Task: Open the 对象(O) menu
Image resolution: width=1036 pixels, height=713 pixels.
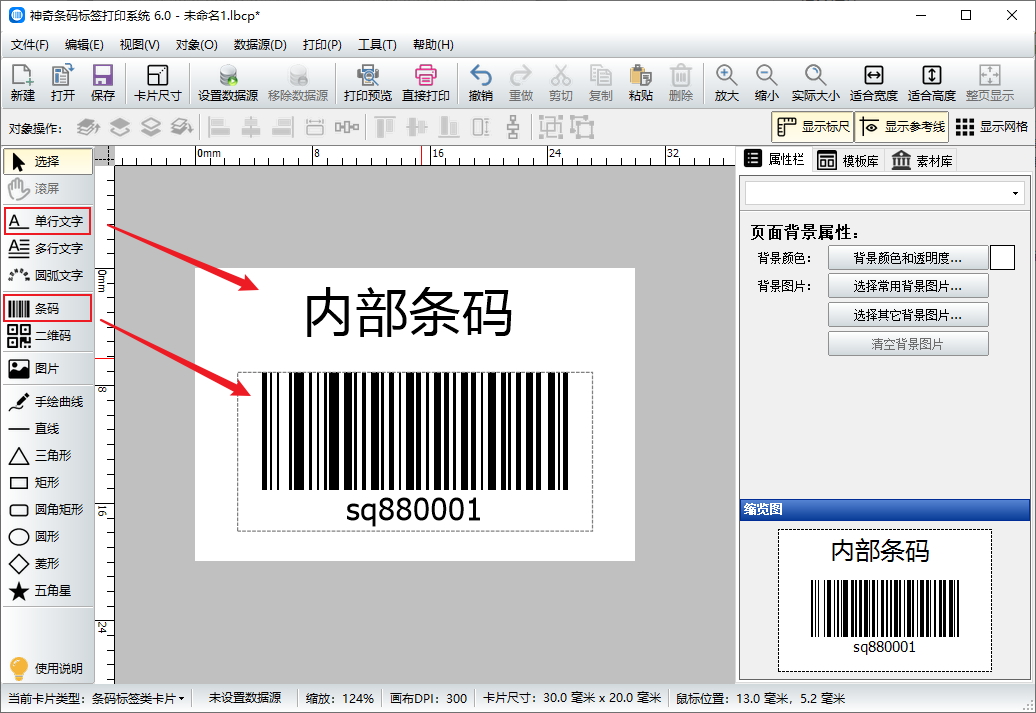Action: [x=196, y=45]
